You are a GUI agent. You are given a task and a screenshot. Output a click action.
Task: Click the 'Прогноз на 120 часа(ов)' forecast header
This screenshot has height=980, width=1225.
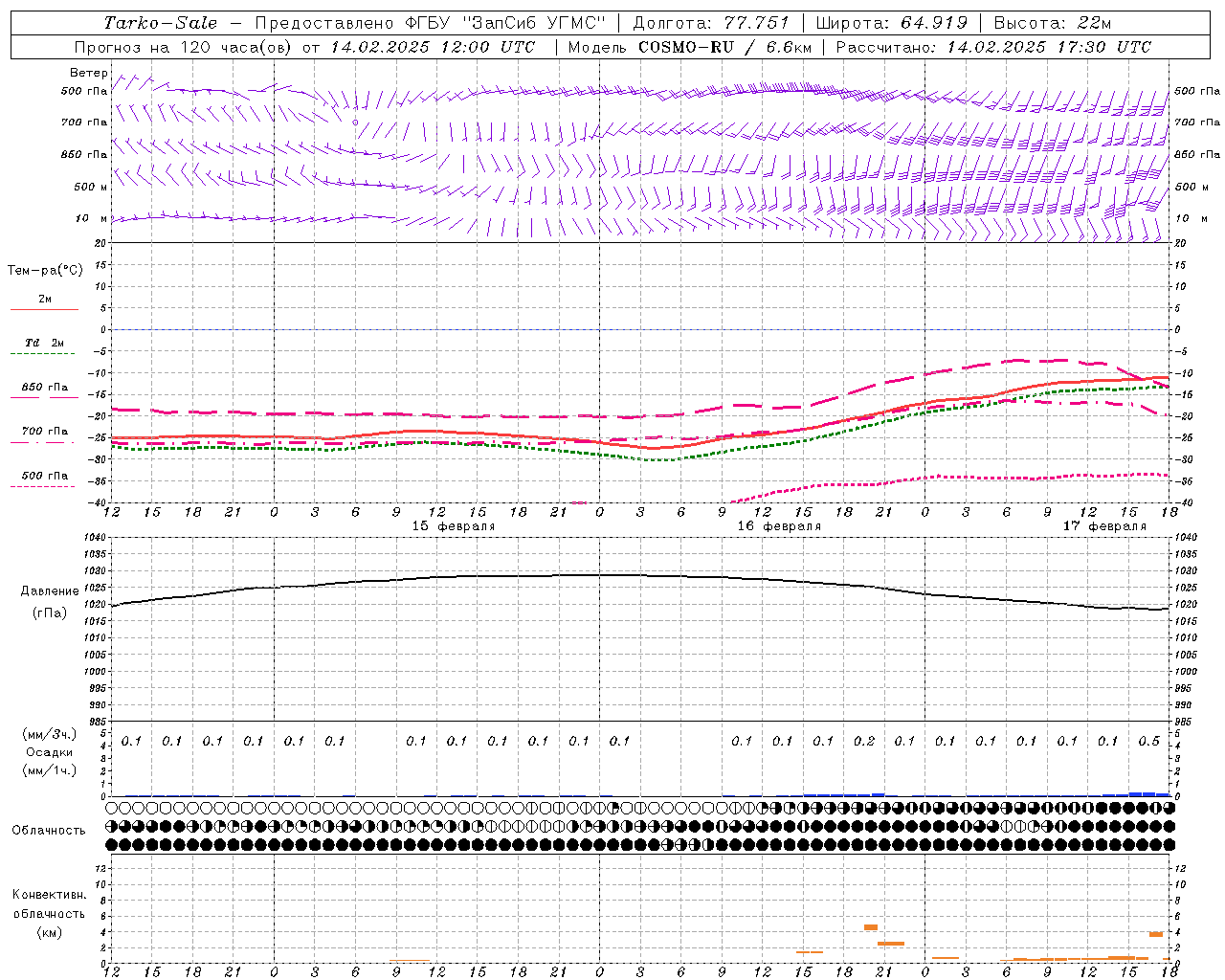[184, 47]
